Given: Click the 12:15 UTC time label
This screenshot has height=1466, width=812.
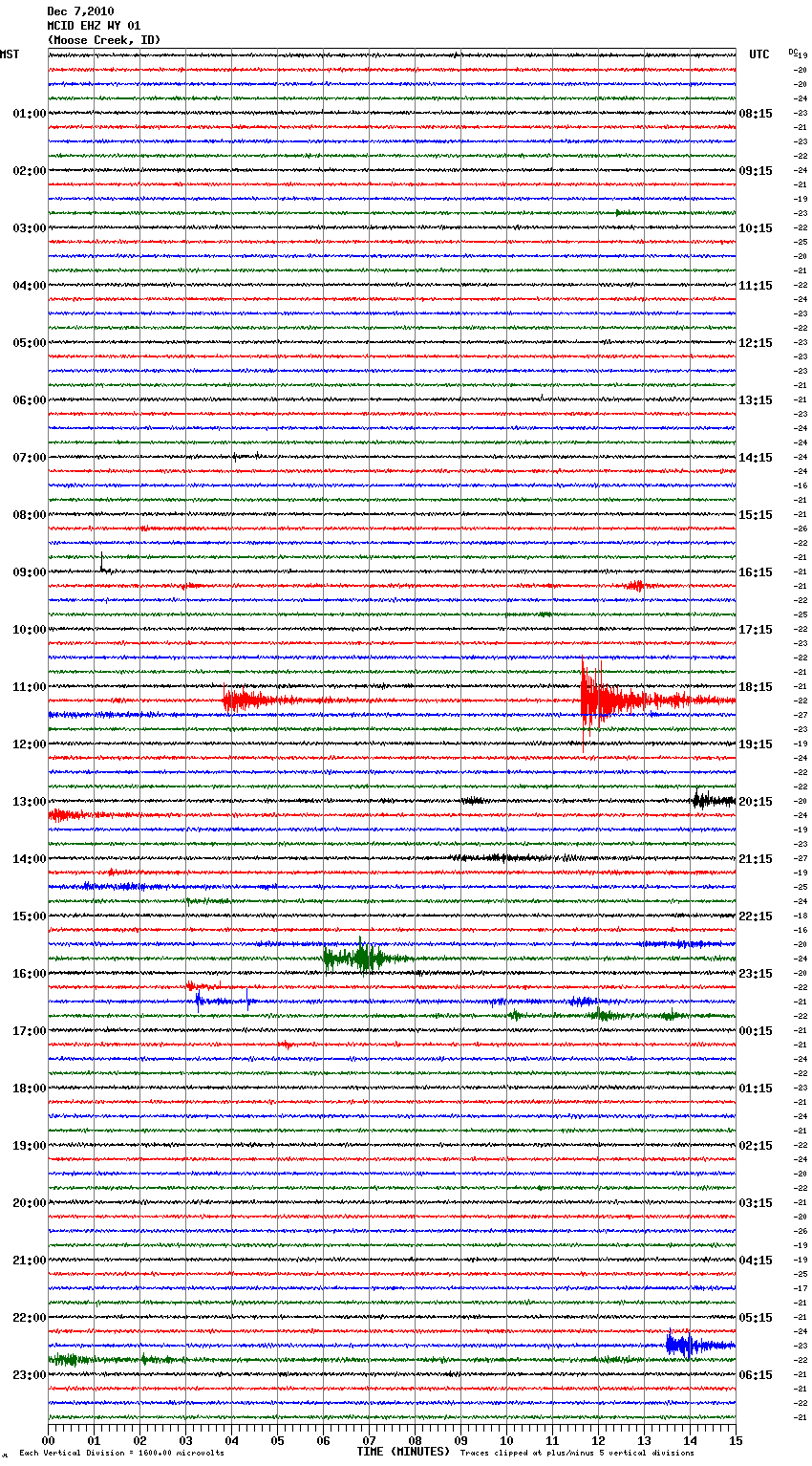Looking at the screenshot, I should click(x=756, y=343).
